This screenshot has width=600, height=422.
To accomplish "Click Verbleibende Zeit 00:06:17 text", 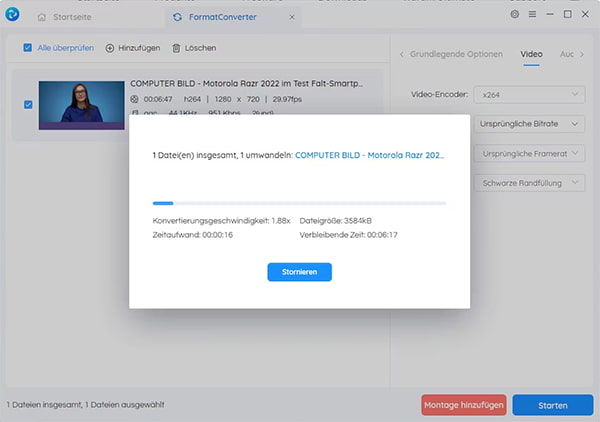I will tap(349, 235).
